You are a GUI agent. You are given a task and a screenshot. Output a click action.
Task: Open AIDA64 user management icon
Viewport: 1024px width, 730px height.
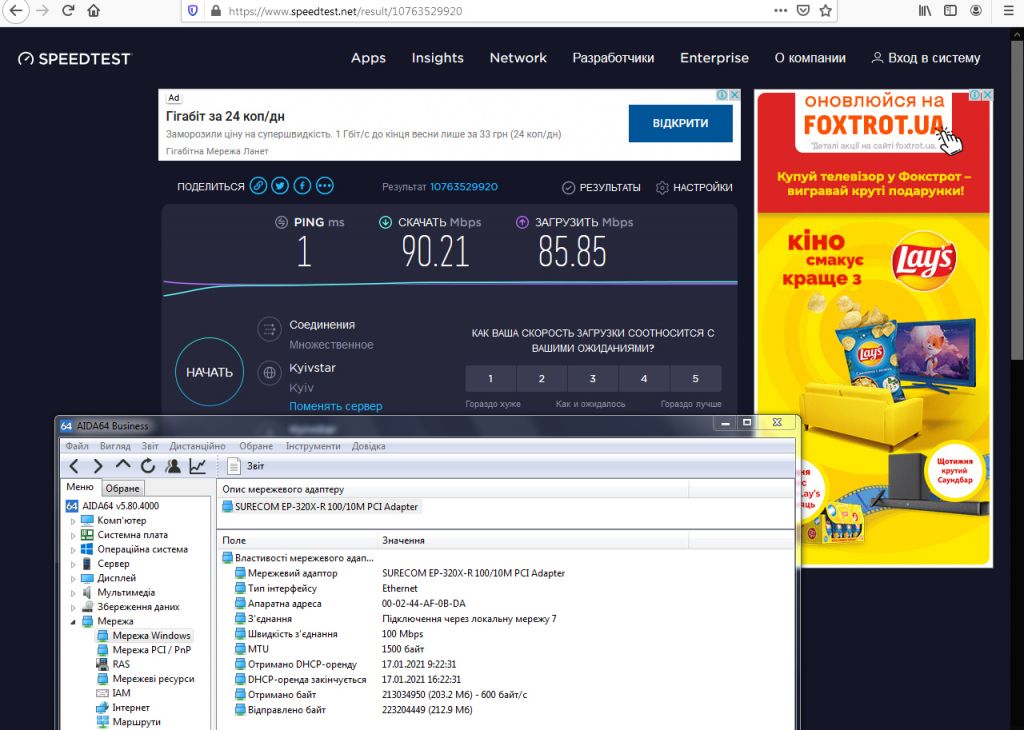coord(173,466)
